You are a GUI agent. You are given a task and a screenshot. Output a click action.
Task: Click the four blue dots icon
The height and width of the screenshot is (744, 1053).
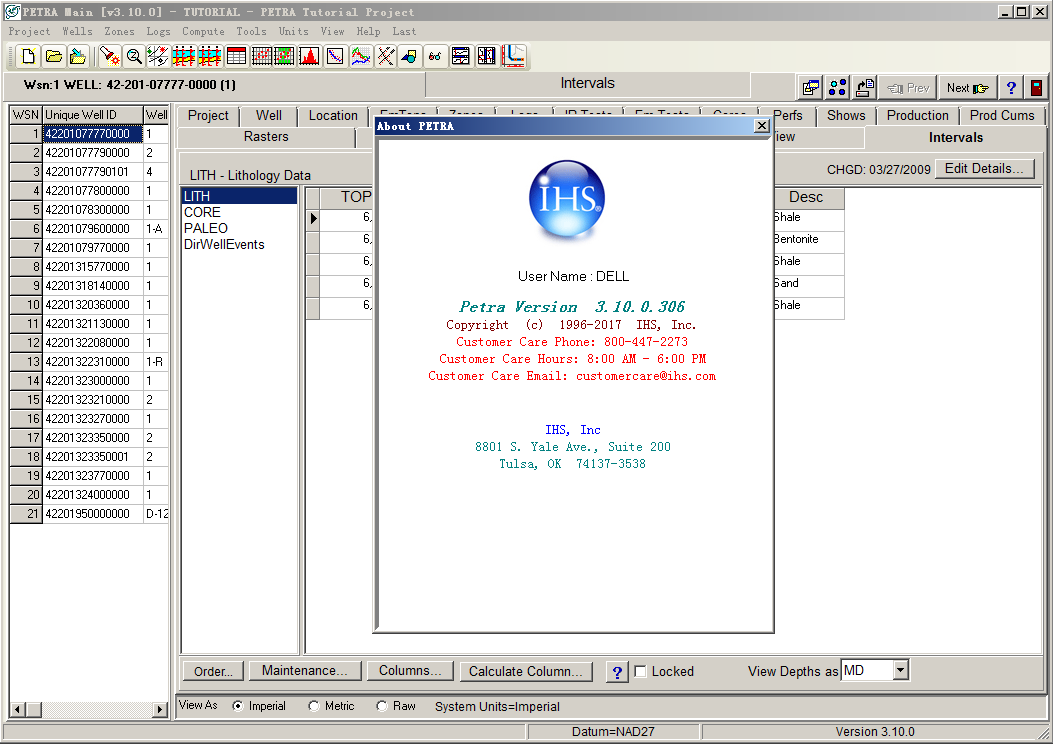[x=837, y=87]
